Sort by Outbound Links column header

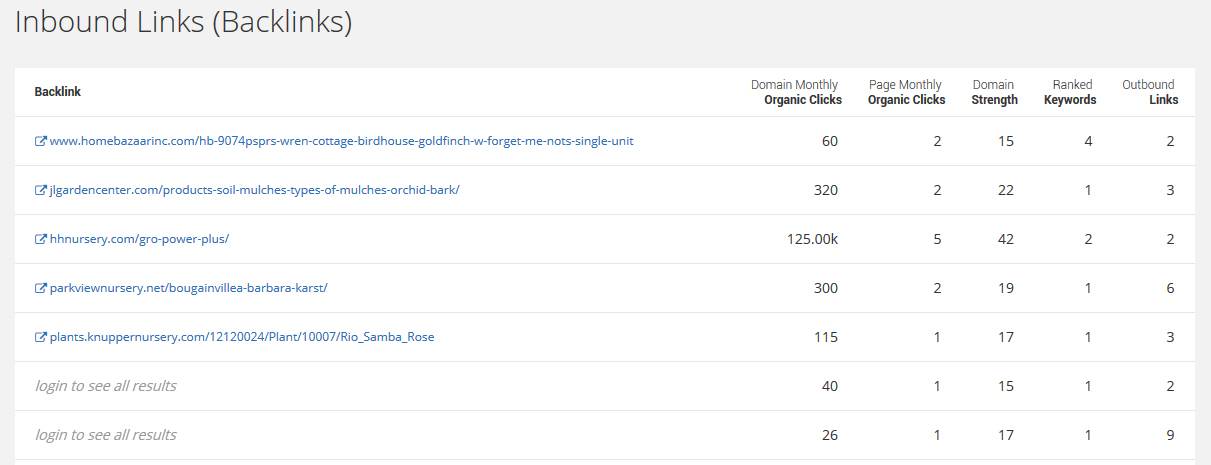tap(1150, 92)
